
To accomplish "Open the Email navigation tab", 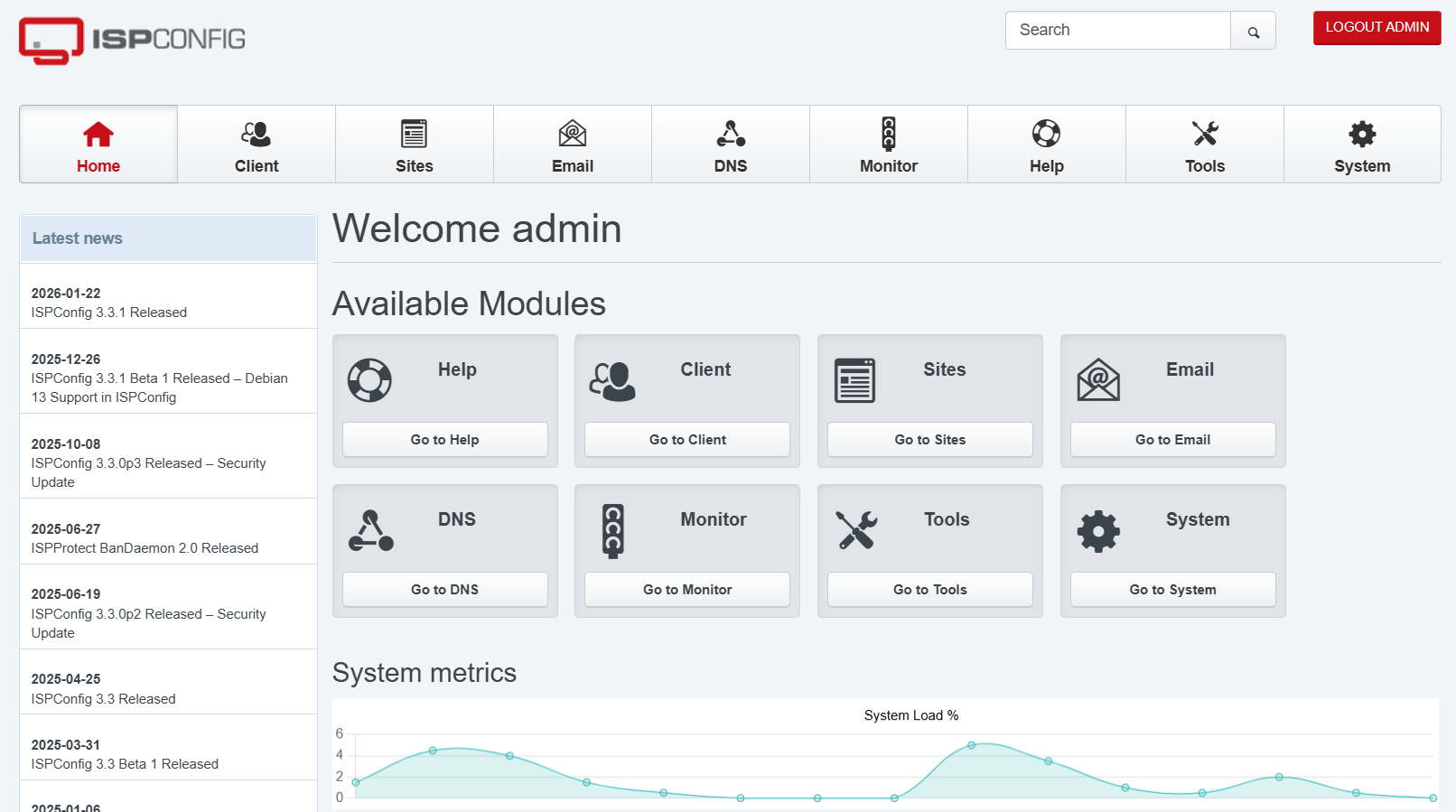I will pos(573,145).
